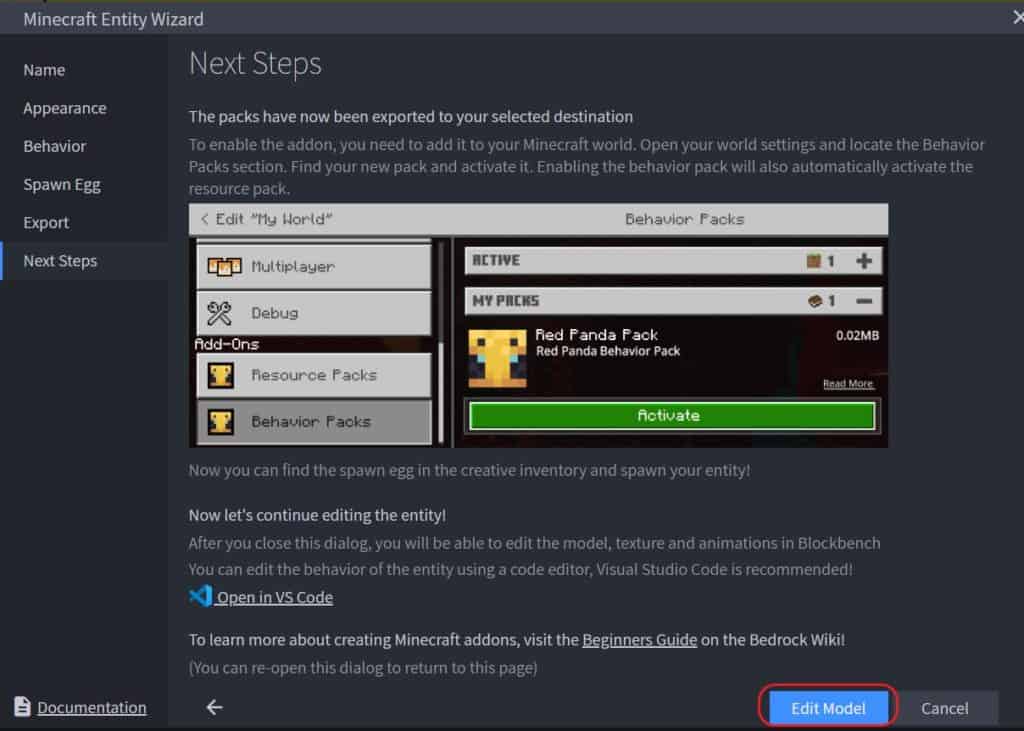Click the sentence starting 'The packs have now been exported'
1024x731 pixels.
click(411, 116)
